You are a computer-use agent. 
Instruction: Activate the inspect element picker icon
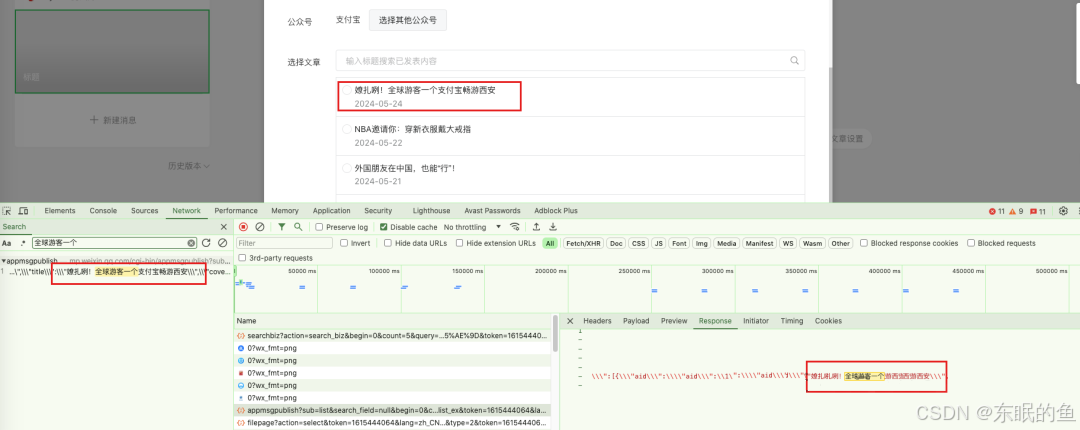pyautogui.click(x=7, y=211)
